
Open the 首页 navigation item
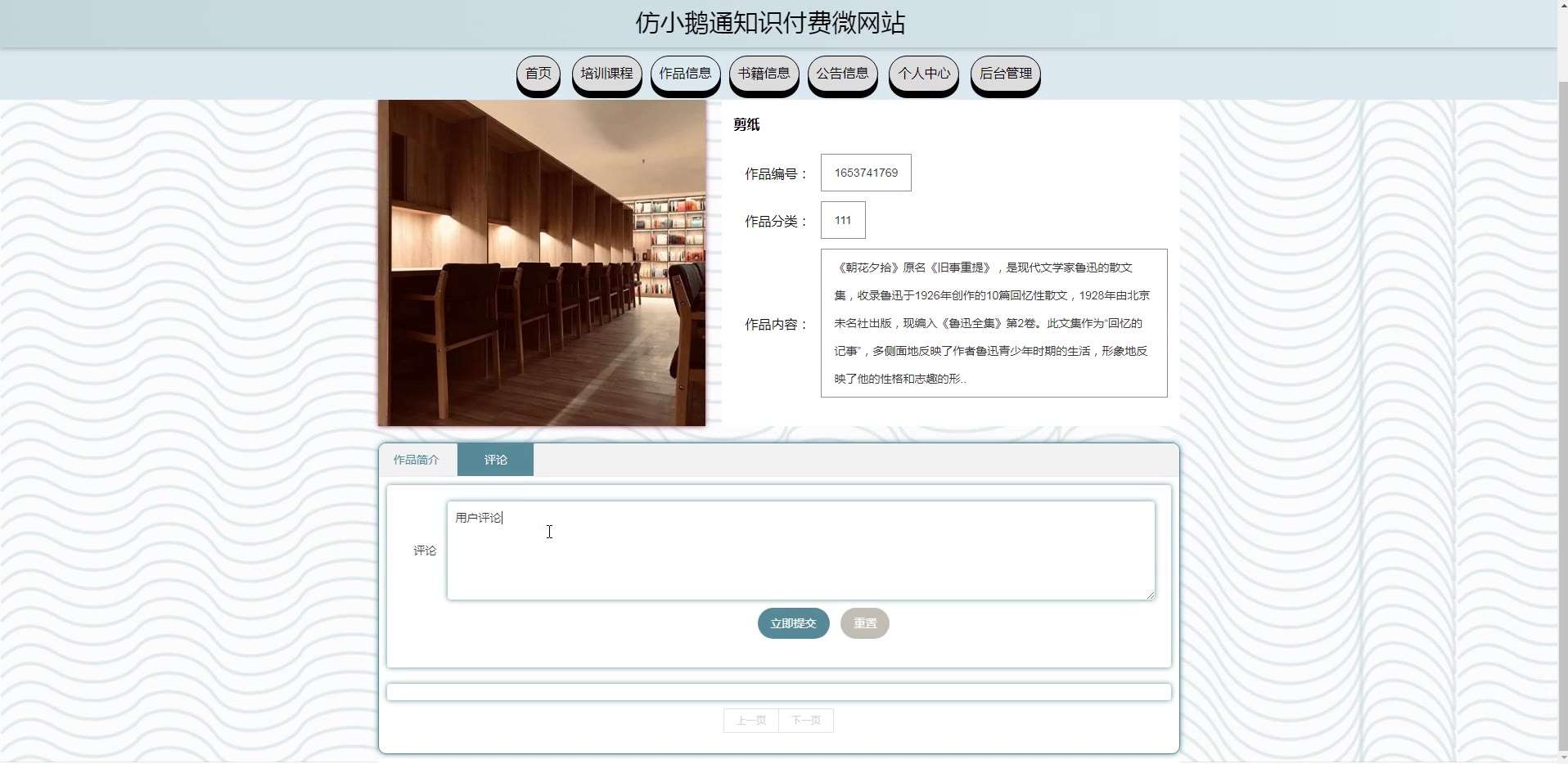pyautogui.click(x=538, y=74)
